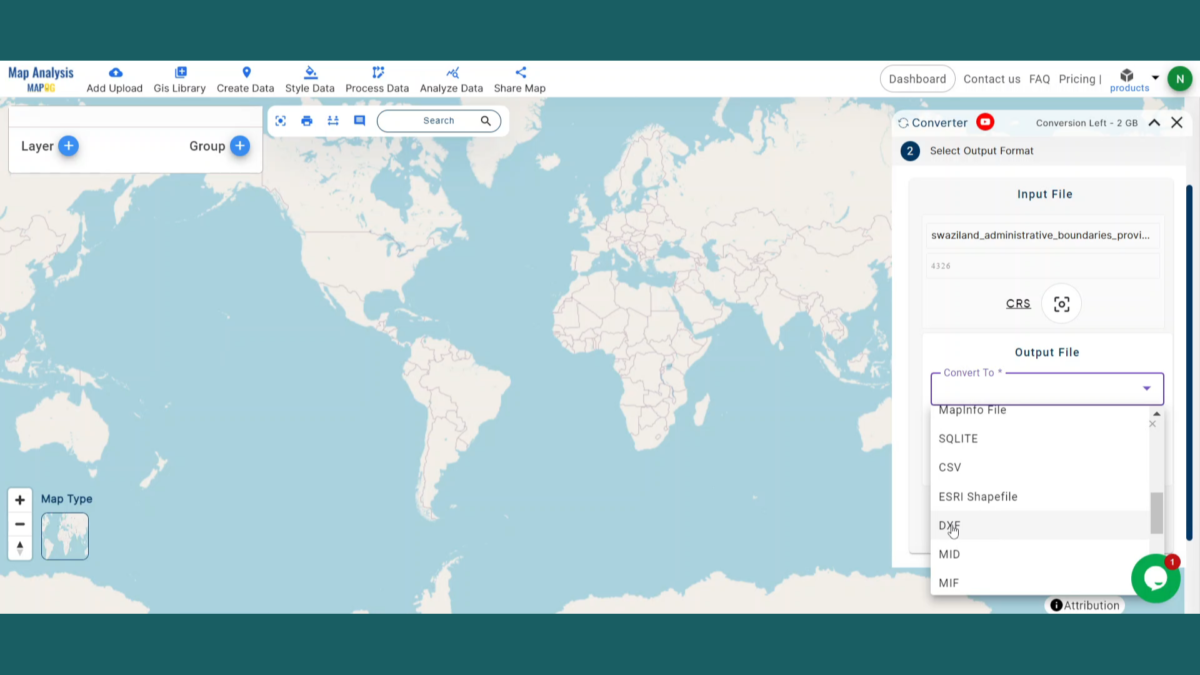The height and width of the screenshot is (675, 1200).
Task: Click the 4326 CRS value field
Action: pos(1041,266)
